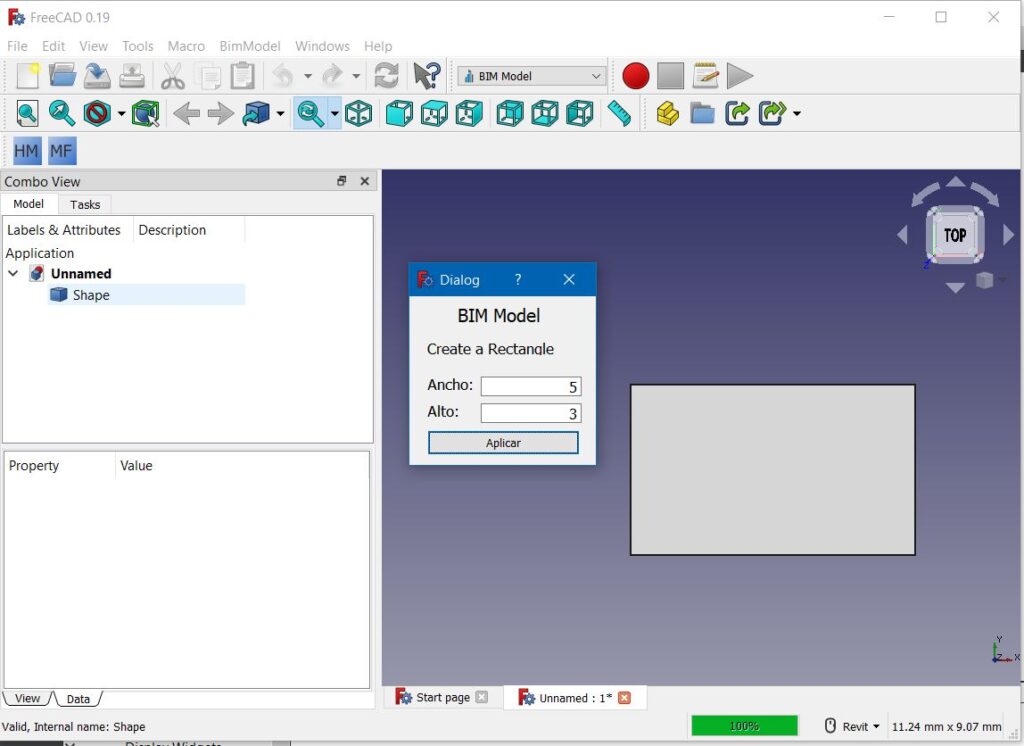Switch to the View property tab
The height and width of the screenshot is (746, 1024).
coord(27,698)
